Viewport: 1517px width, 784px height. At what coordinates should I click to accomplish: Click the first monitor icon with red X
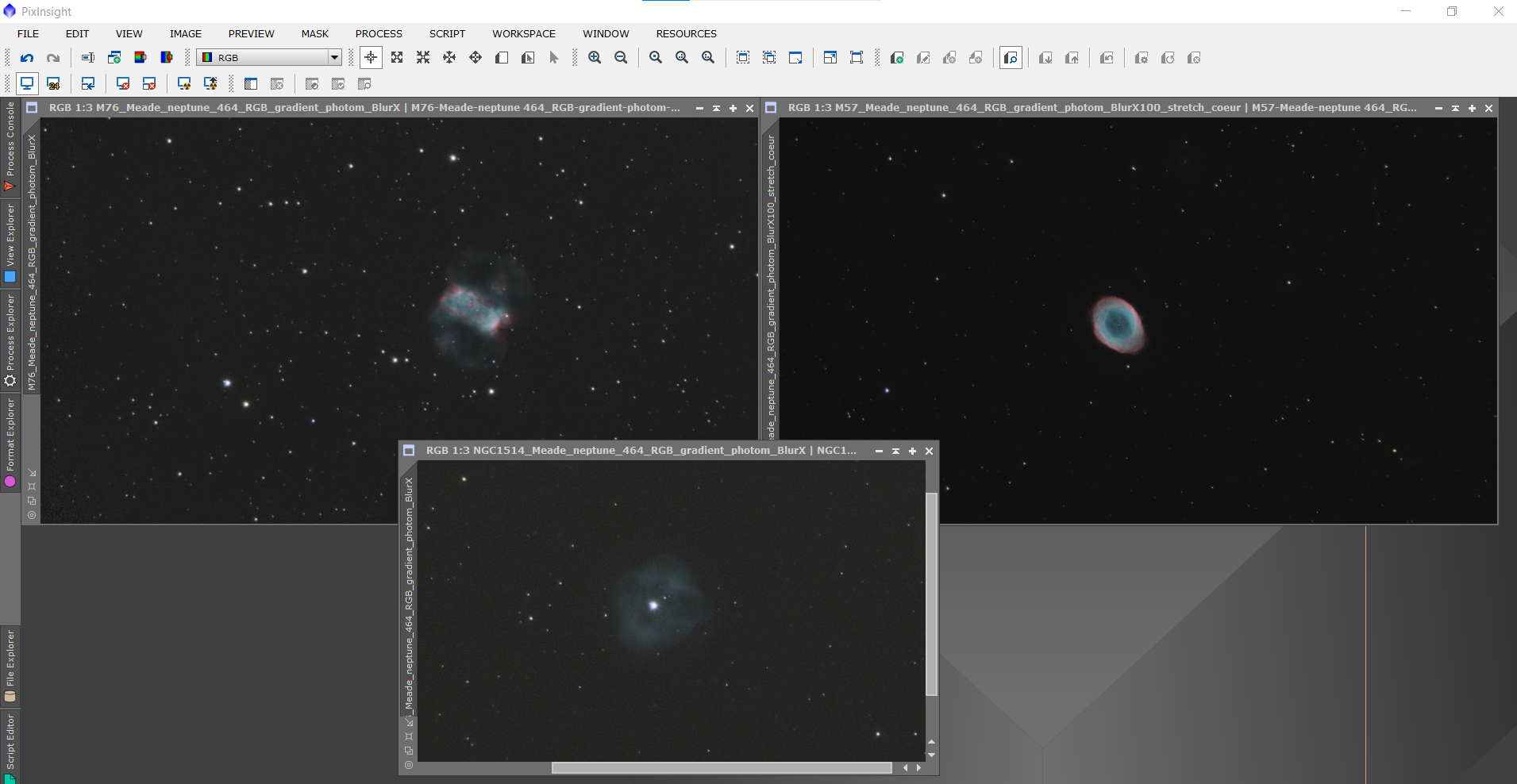pos(123,84)
